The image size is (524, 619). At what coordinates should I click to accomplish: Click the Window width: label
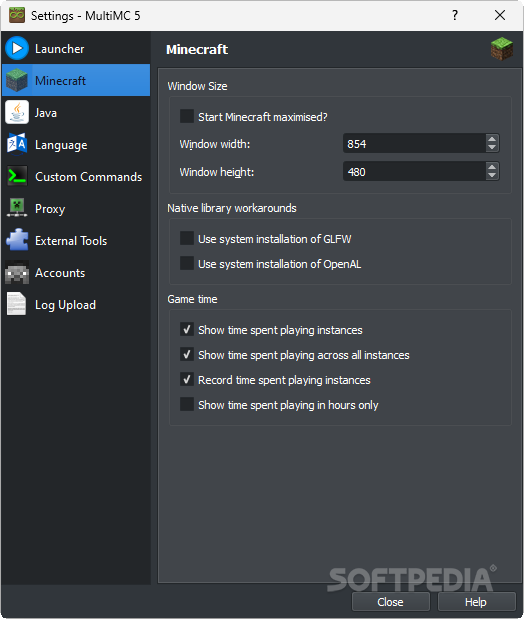[215, 144]
